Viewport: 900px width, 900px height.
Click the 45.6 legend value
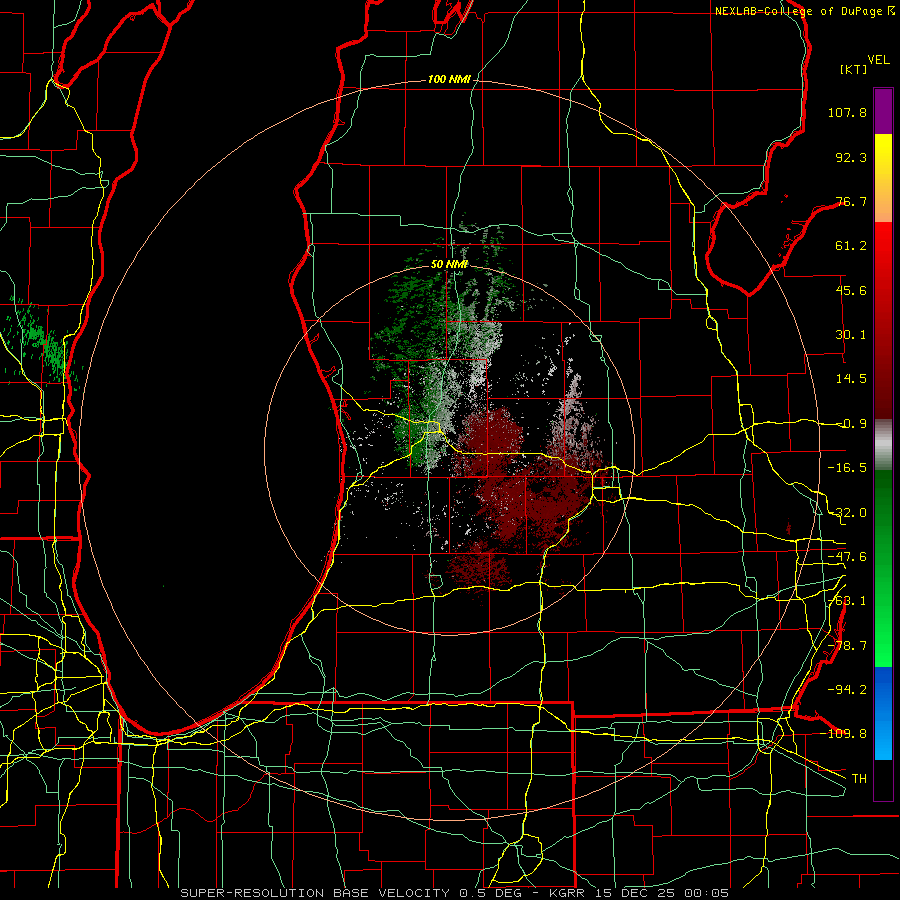point(851,290)
